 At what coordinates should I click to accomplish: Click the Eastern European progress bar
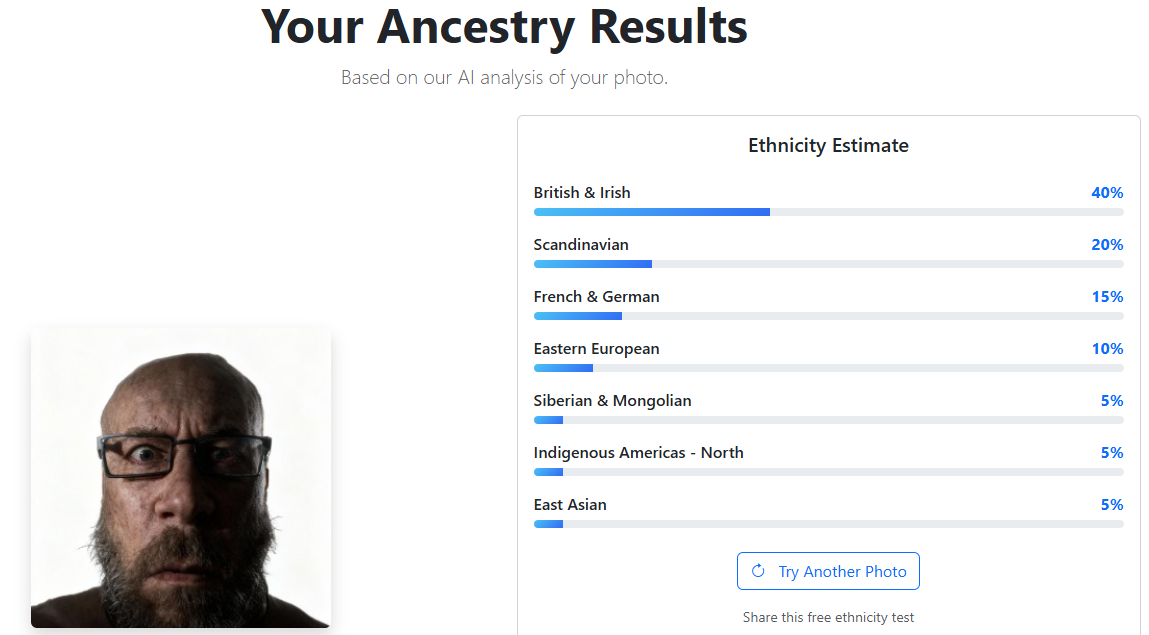coord(828,368)
